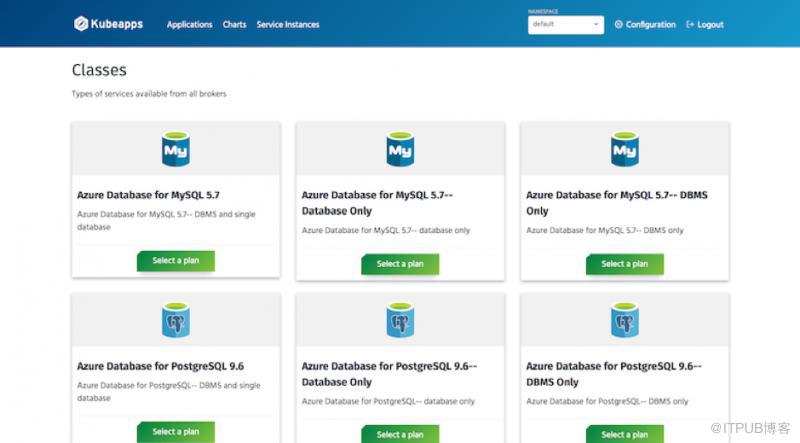
Task: Click MySQL icon on MySQL 5.7 Database Only card
Action: (x=400, y=149)
